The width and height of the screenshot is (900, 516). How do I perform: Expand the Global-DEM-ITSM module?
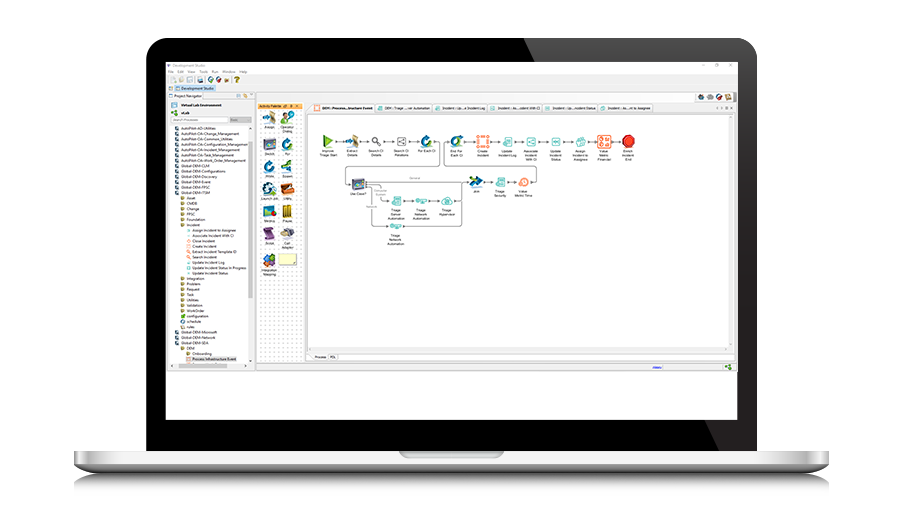[171, 192]
